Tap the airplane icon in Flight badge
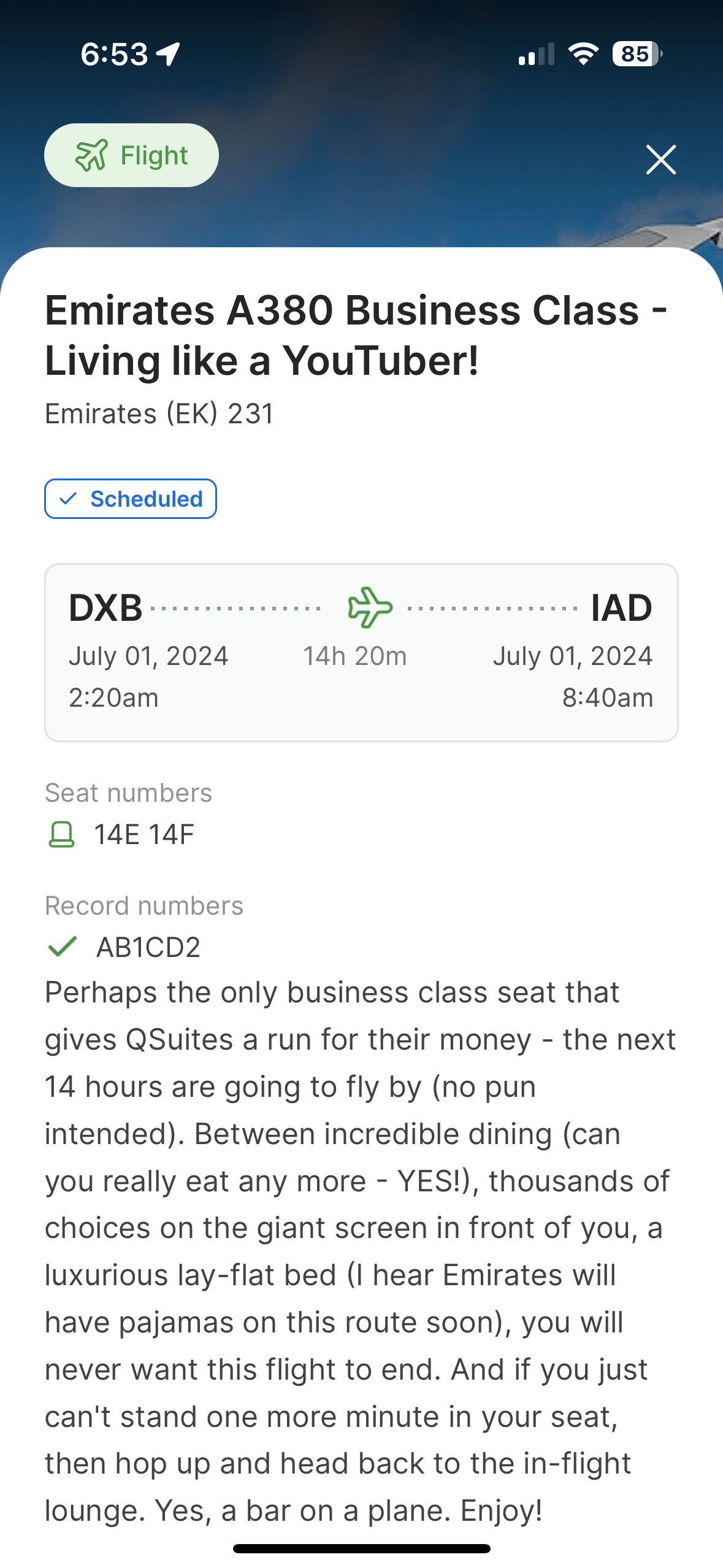The height and width of the screenshot is (1568, 723). [x=91, y=155]
